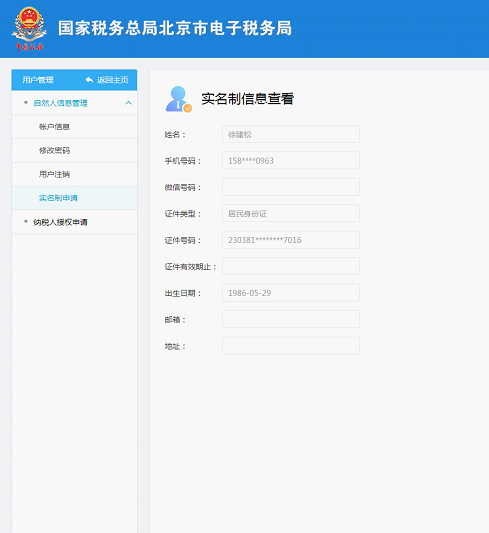Image resolution: width=489 pixels, height=533 pixels.
Task: Click the 证件类型 field showing 居民身份证
Action: click(x=291, y=213)
